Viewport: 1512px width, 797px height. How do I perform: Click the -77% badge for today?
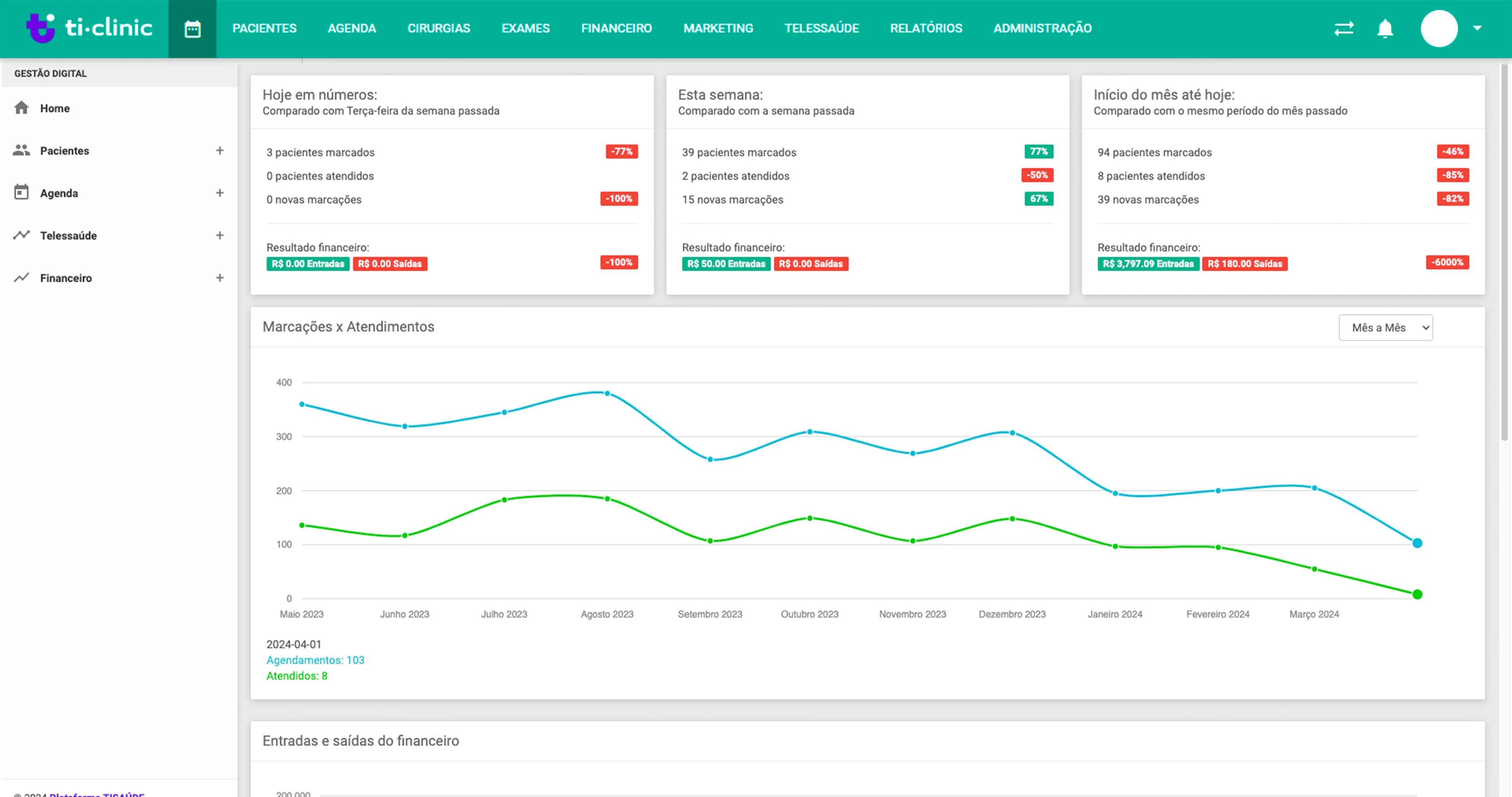622,151
